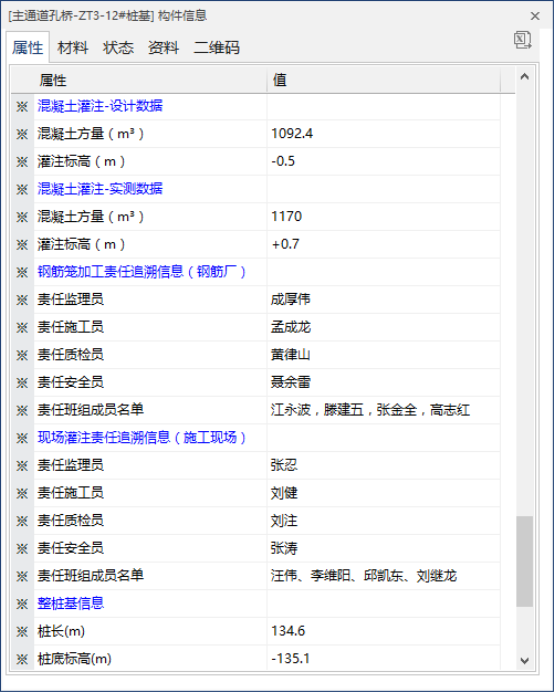
Task: Select the 桩底标高(m) property label
Action: click(x=74, y=659)
